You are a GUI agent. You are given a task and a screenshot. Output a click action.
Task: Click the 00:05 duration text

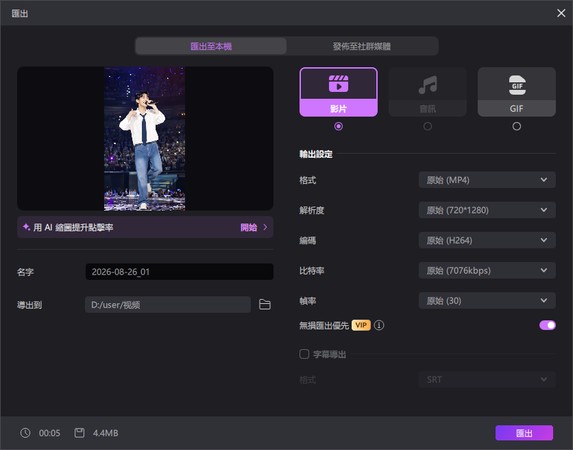click(x=50, y=433)
